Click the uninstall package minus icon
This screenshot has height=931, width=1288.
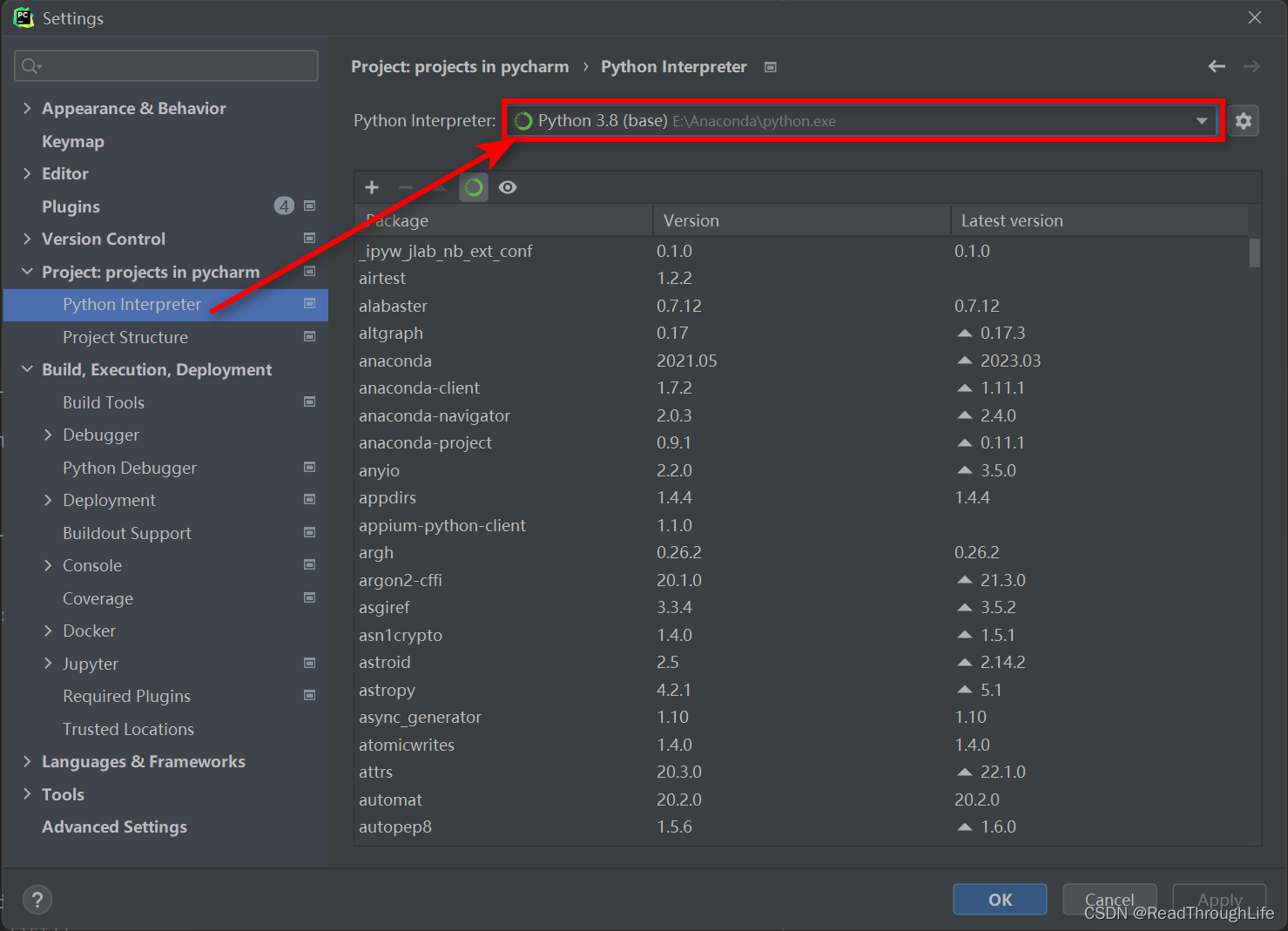click(x=406, y=187)
